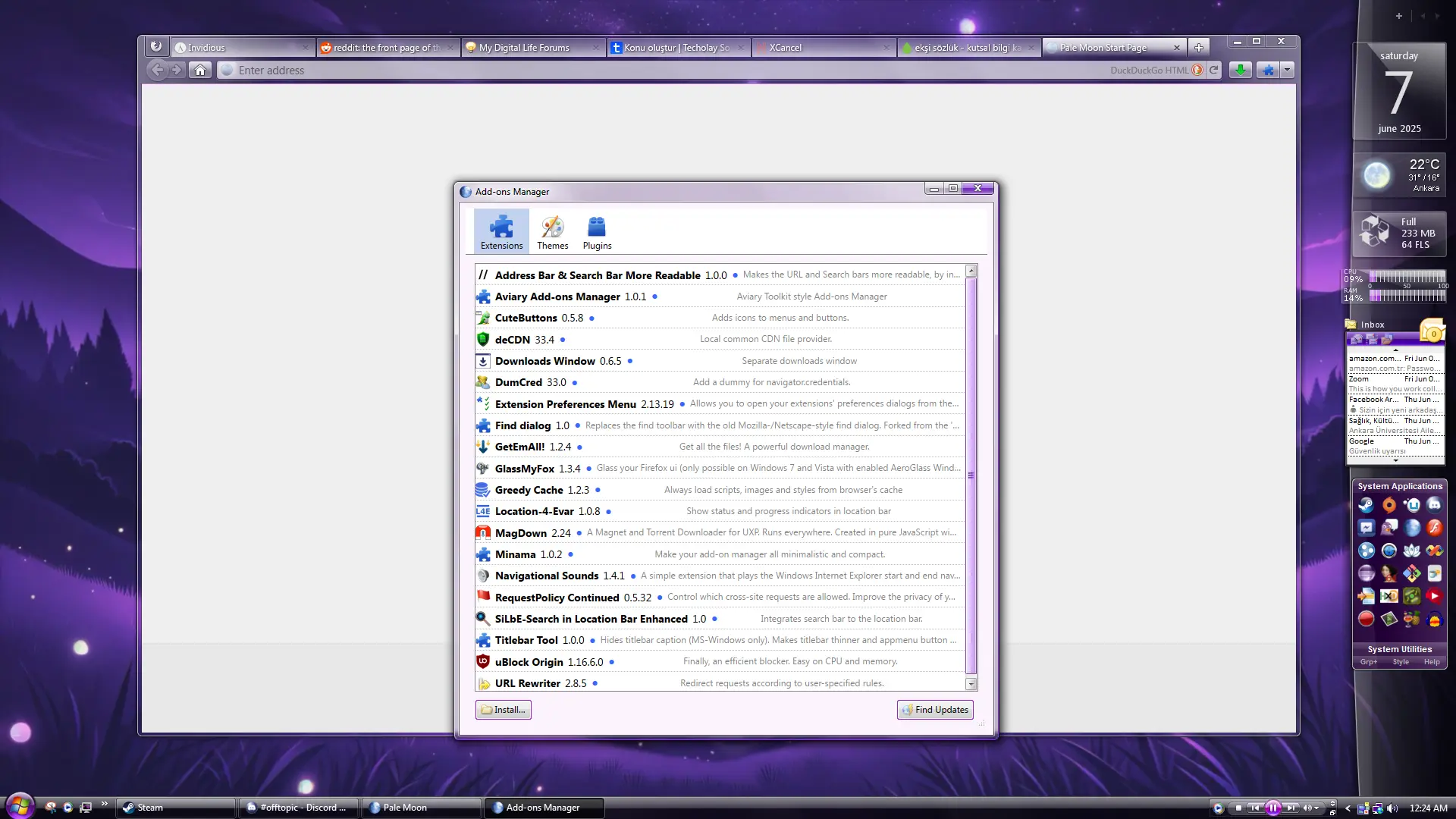
Task: Select the SiLbE-Search magnifier icon
Action: tap(483, 619)
